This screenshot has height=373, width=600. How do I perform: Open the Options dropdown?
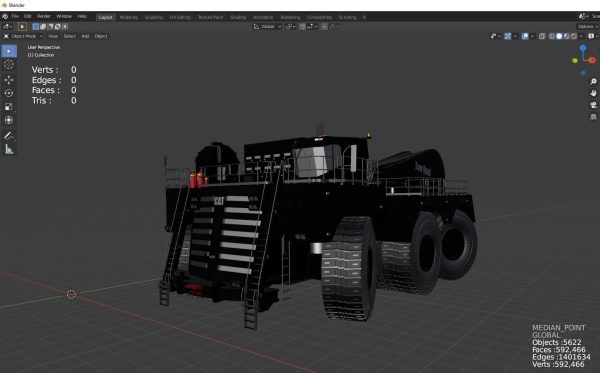587,26
